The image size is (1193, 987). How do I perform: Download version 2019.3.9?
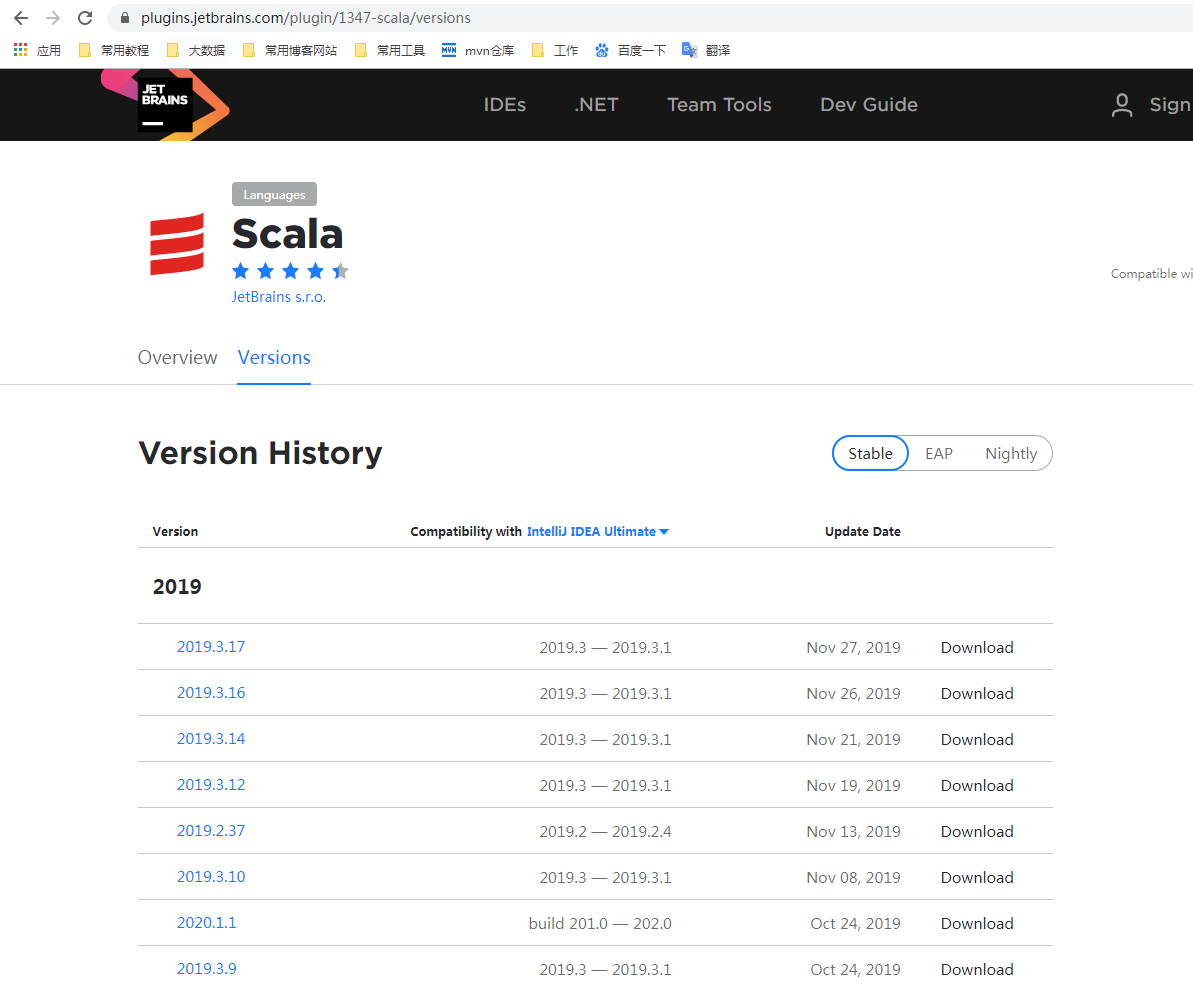[977, 969]
